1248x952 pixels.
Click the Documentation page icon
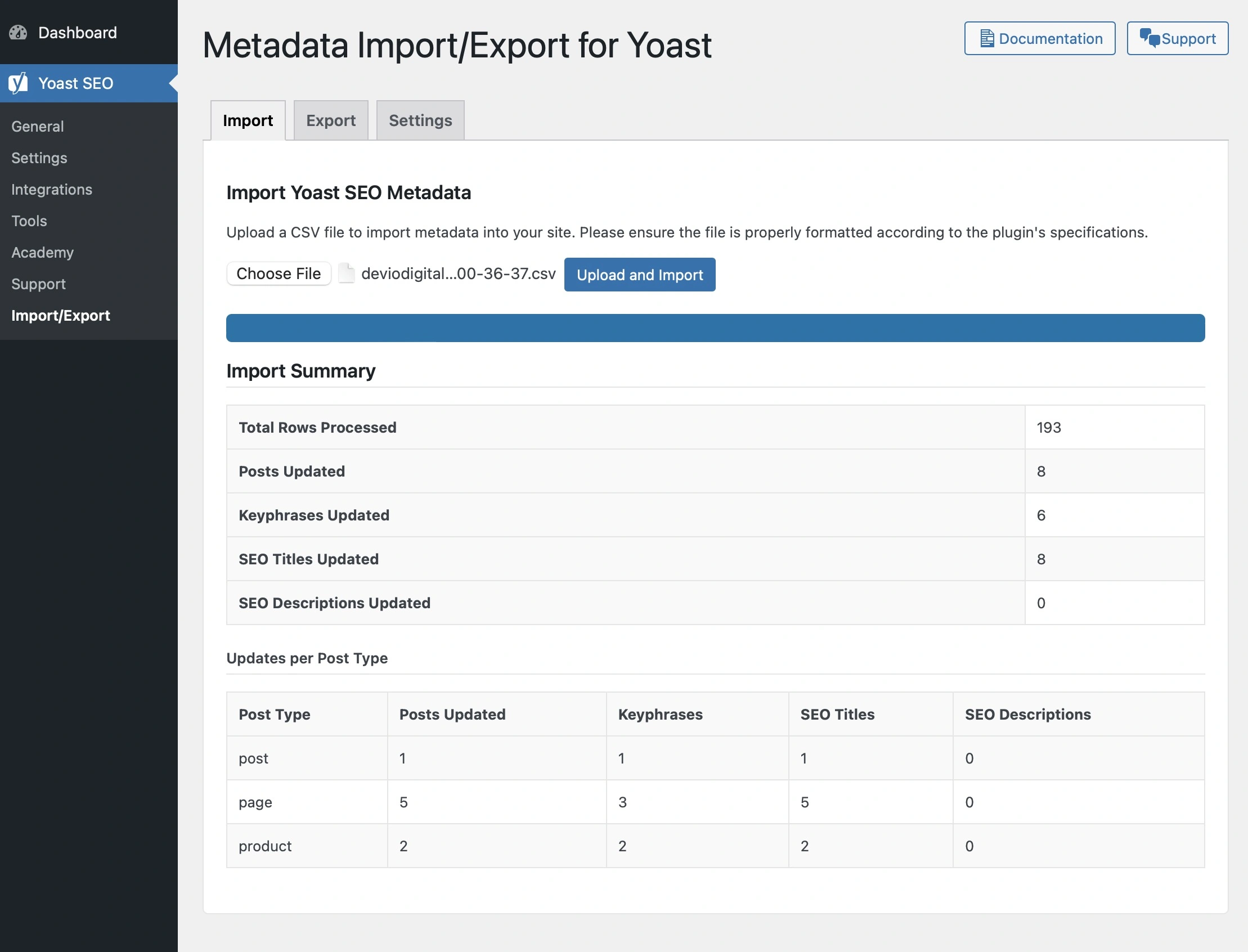pos(987,38)
